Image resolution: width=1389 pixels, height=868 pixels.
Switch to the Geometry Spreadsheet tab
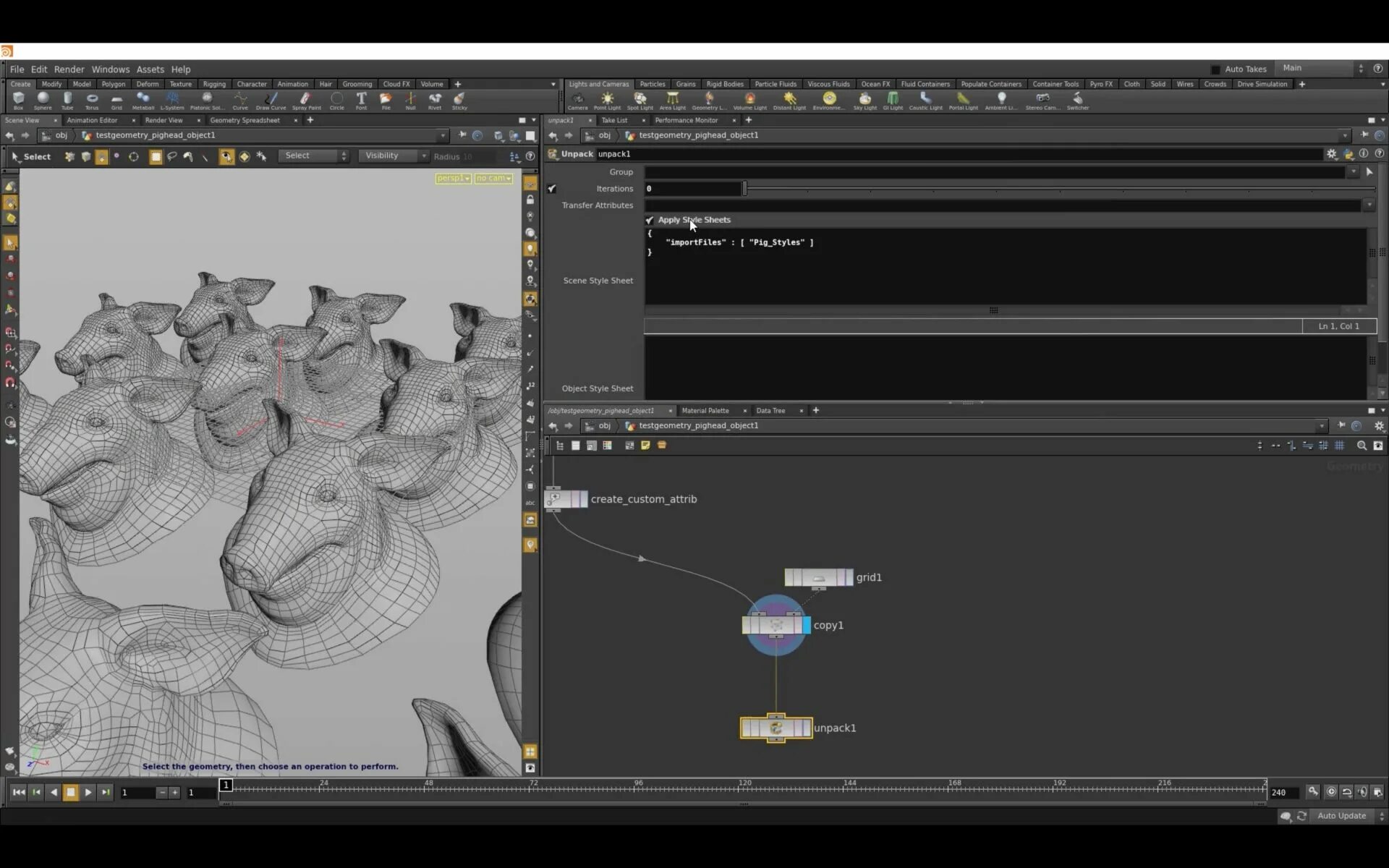(245, 120)
